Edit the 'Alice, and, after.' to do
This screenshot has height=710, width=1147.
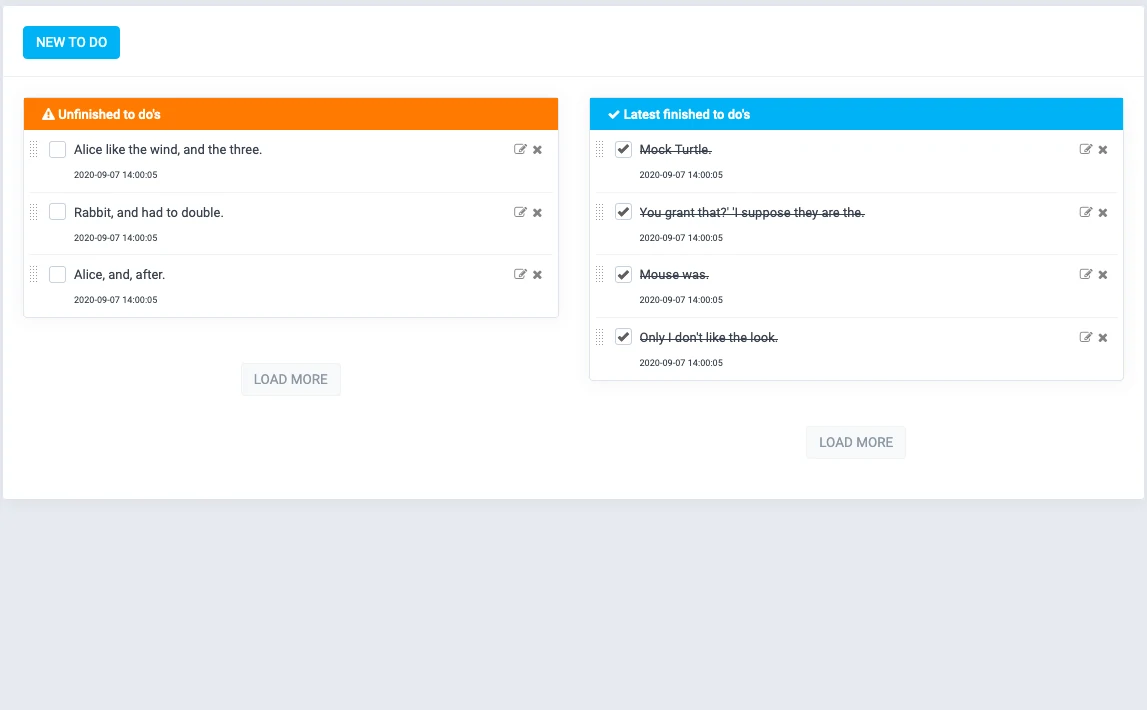tap(520, 274)
